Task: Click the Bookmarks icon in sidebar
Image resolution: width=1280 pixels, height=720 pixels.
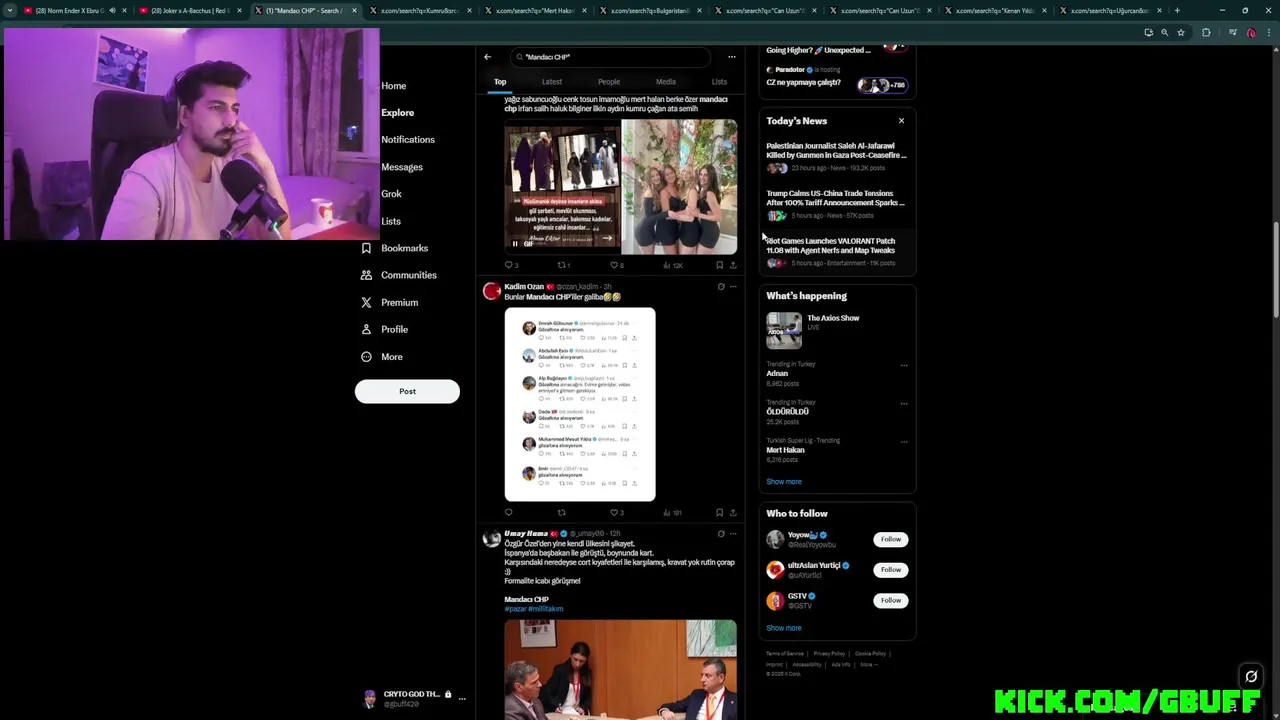Action: [x=366, y=248]
